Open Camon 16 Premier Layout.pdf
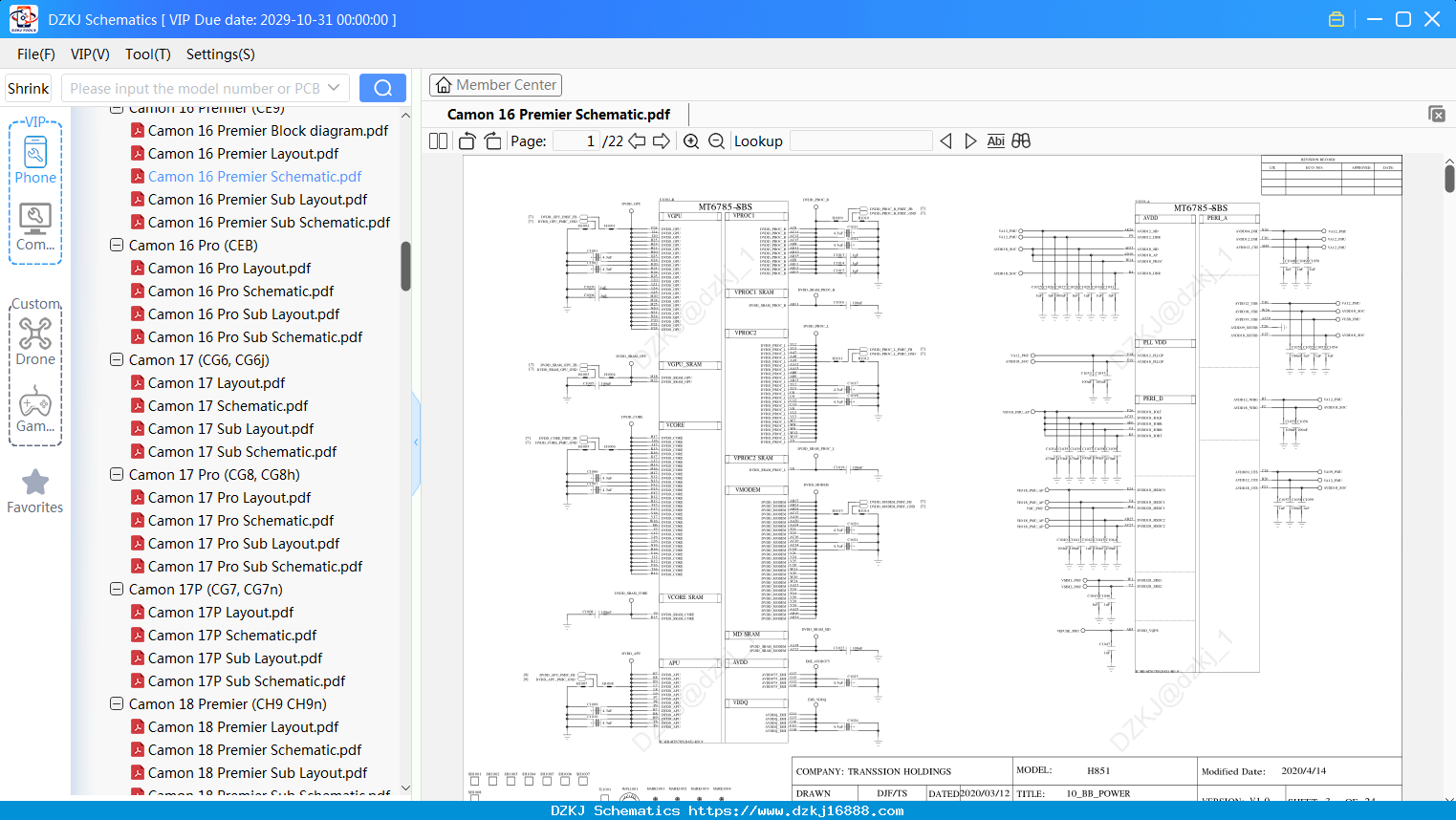The height and width of the screenshot is (820, 1456). [243, 153]
